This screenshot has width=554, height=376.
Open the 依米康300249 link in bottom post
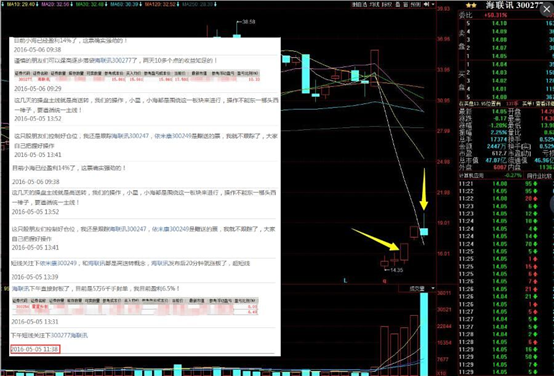pyautogui.click(x=58, y=263)
